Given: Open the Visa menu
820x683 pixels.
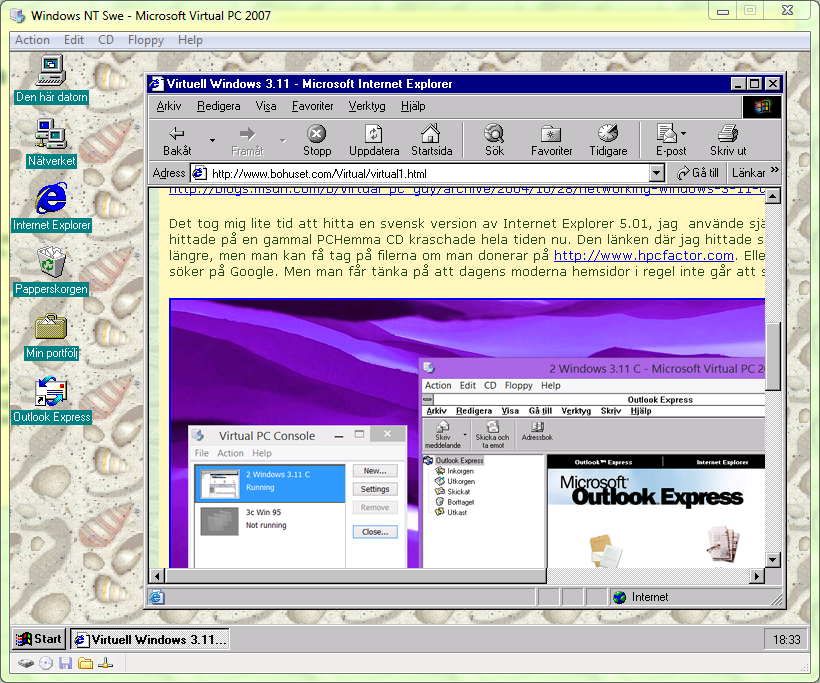Looking at the screenshot, I should (266, 106).
